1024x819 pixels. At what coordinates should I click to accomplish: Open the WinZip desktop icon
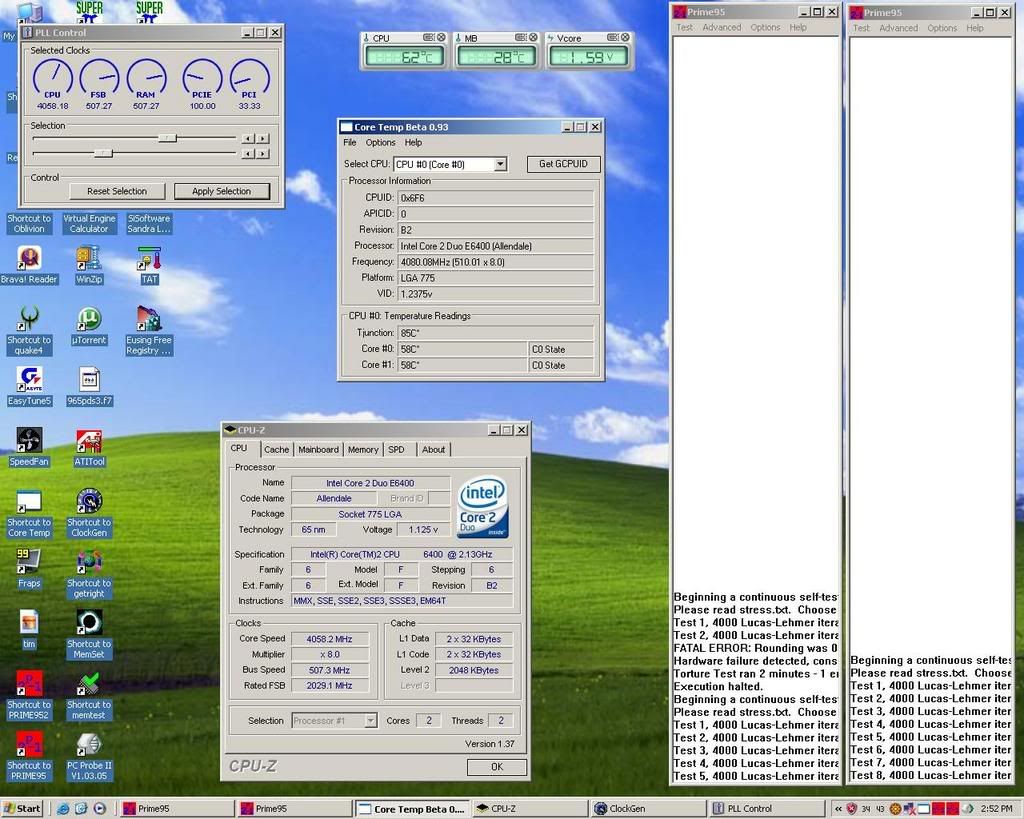coord(89,259)
